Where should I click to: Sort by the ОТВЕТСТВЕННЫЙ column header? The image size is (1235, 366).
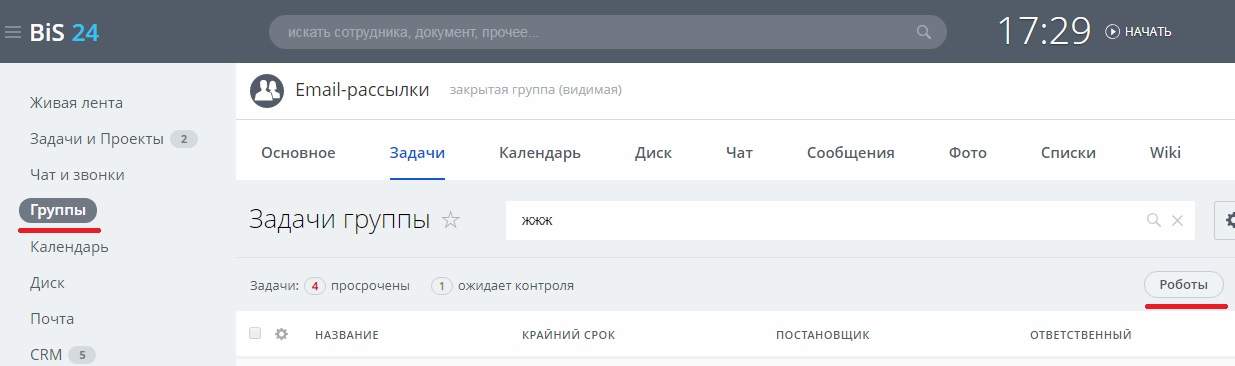point(1080,335)
